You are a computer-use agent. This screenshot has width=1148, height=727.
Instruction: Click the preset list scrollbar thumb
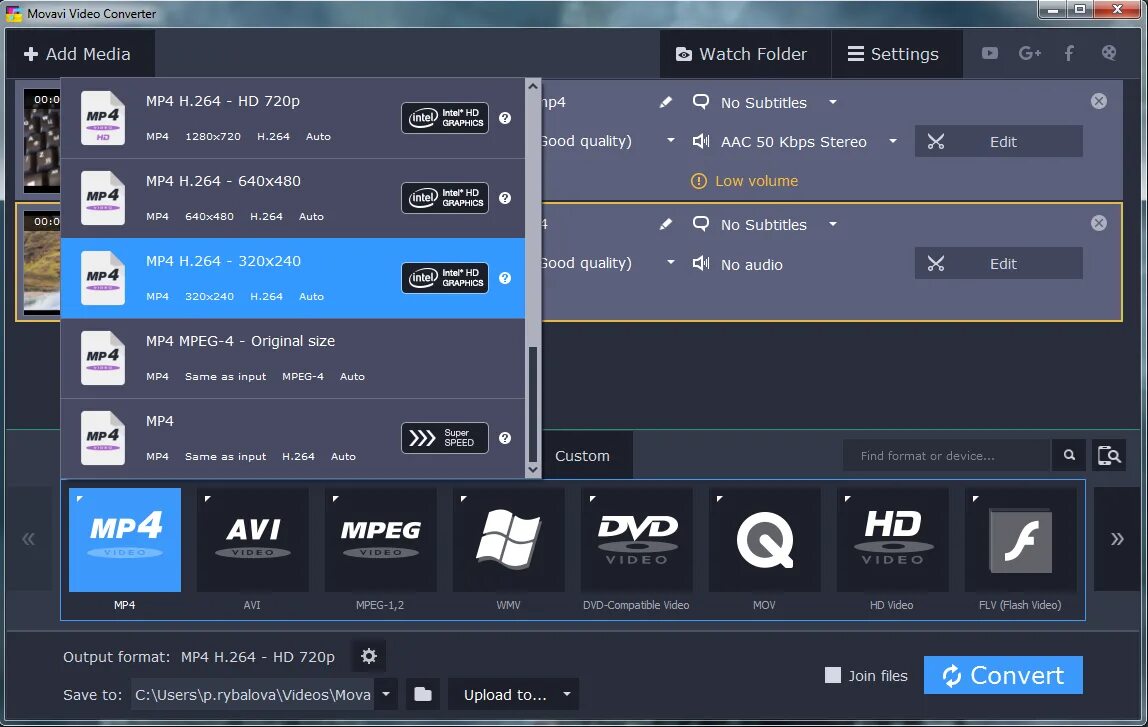click(x=533, y=403)
